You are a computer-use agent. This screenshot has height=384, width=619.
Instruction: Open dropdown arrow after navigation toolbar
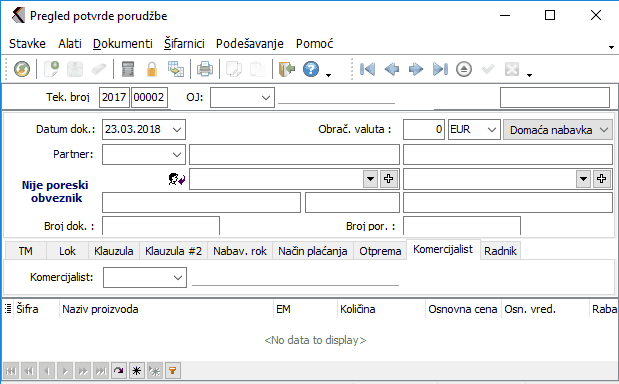tap(530, 75)
